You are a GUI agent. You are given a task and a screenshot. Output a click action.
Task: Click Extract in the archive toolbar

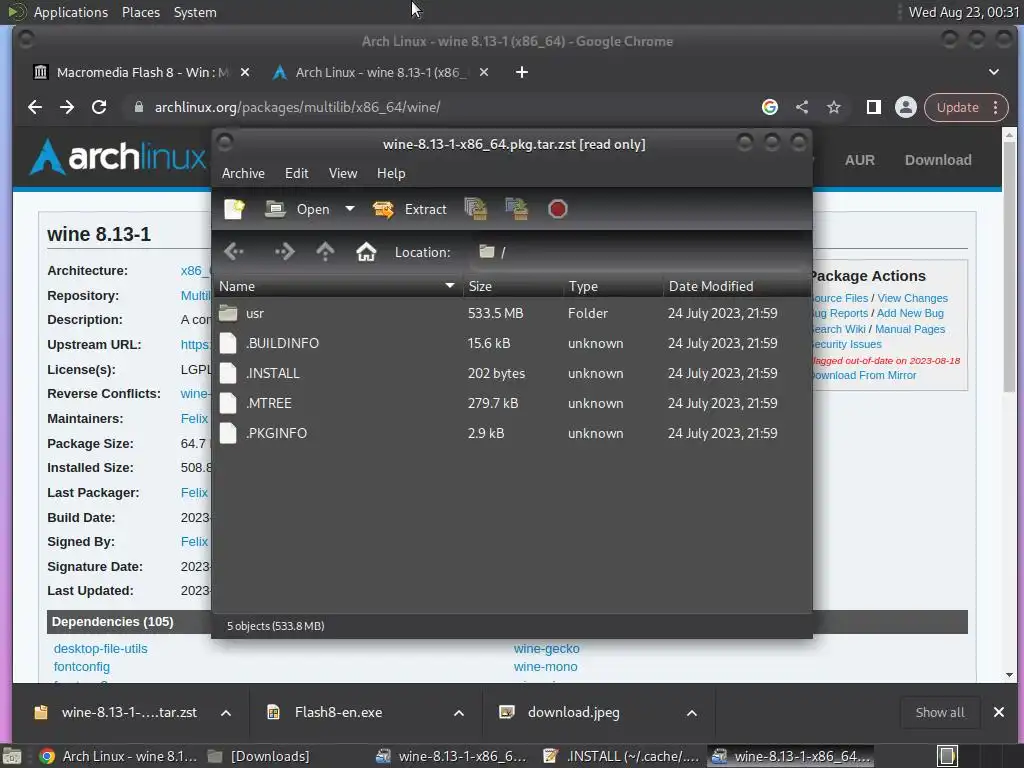click(409, 209)
